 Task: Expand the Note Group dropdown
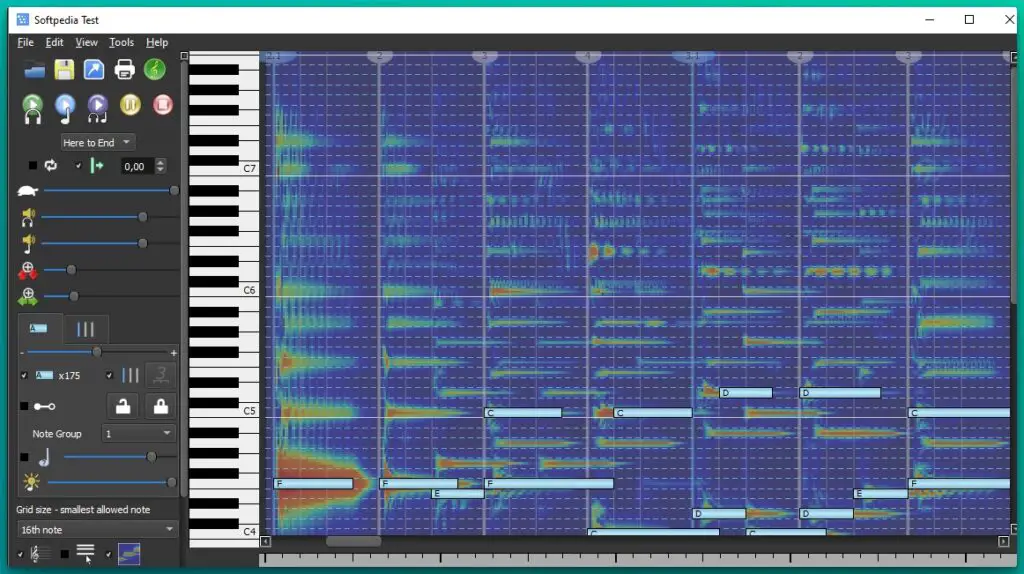pyautogui.click(x=138, y=434)
